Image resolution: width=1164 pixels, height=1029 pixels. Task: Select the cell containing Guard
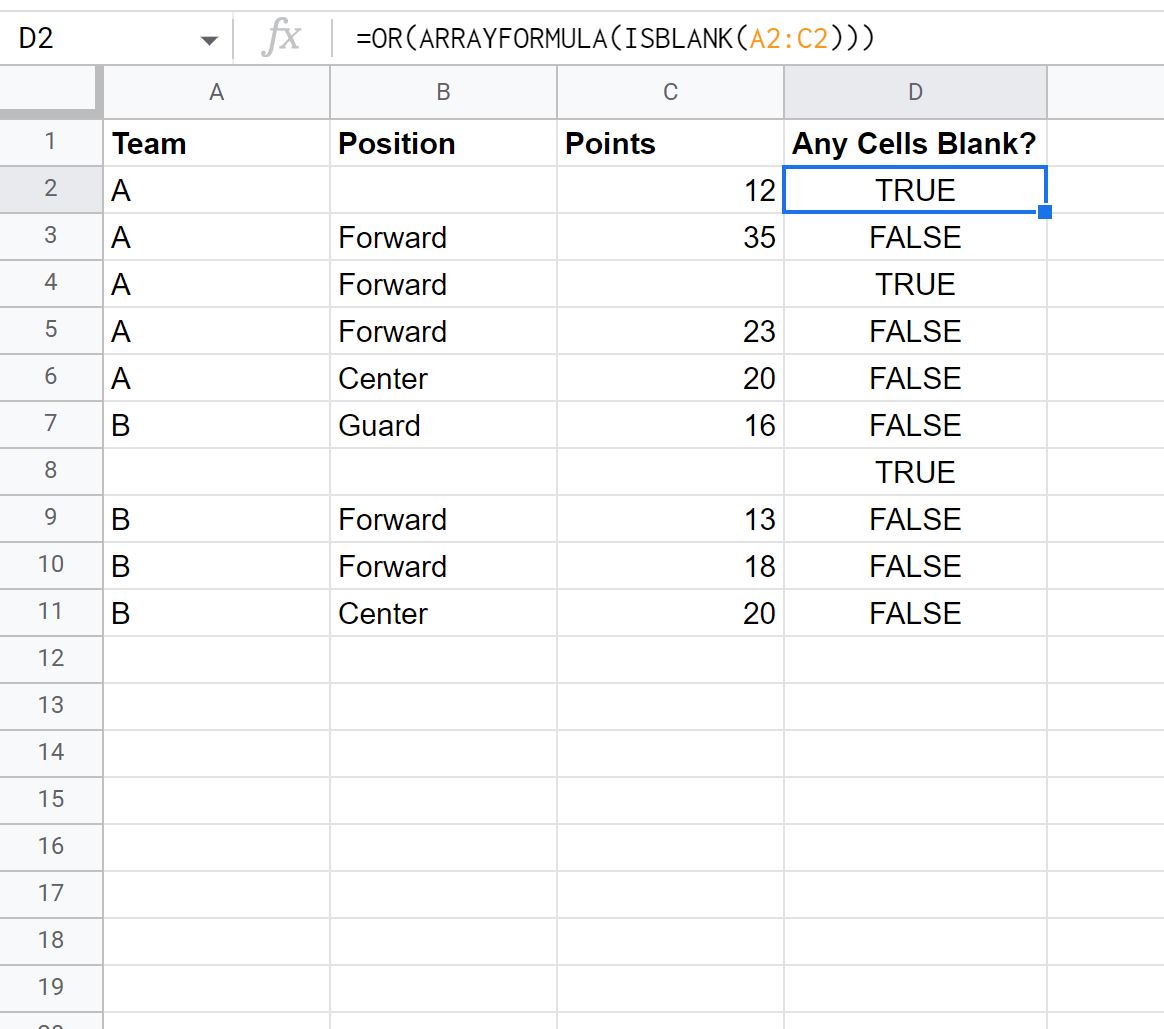click(x=443, y=425)
